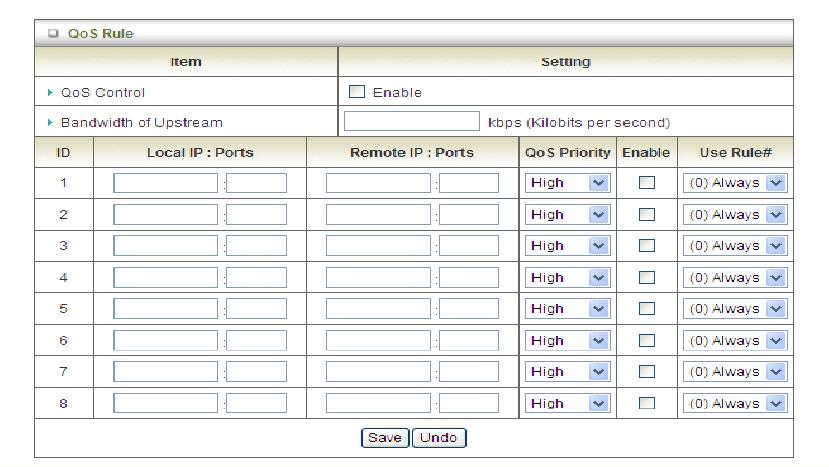
Task: Click the Undo button
Action: pyautogui.click(x=439, y=438)
